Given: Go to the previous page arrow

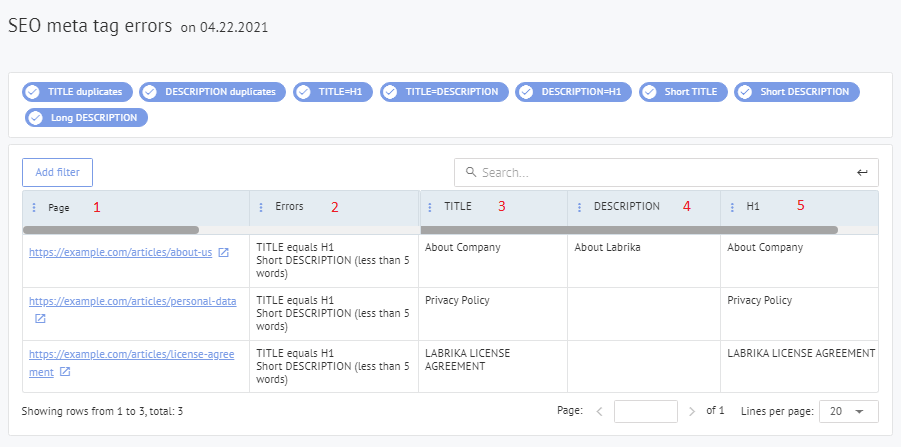Looking at the screenshot, I should pos(599,412).
